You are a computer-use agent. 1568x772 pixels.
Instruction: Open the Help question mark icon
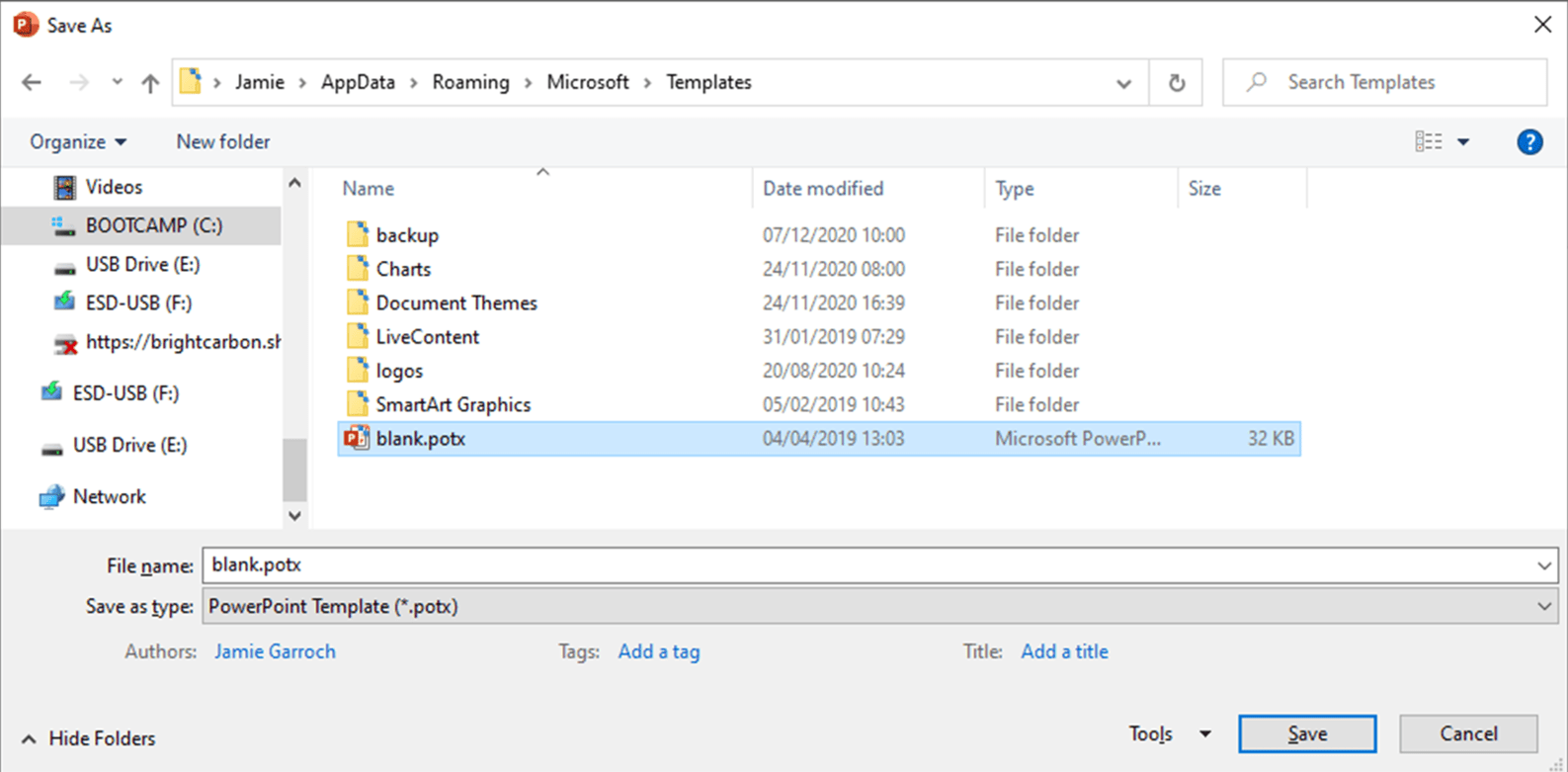(1528, 142)
